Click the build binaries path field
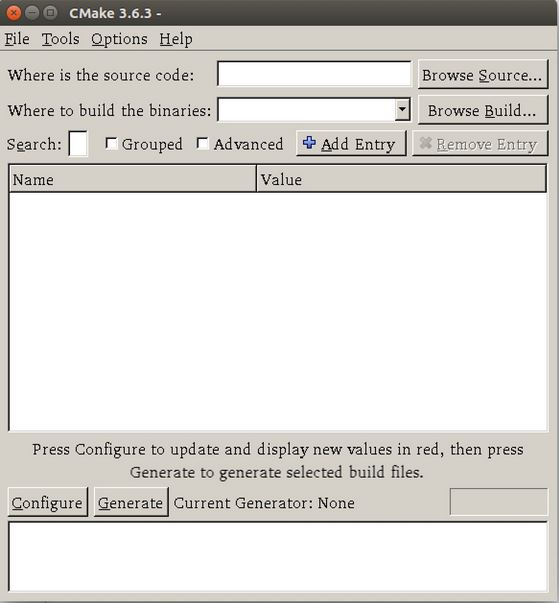The width and height of the screenshot is (559, 603). (x=306, y=110)
